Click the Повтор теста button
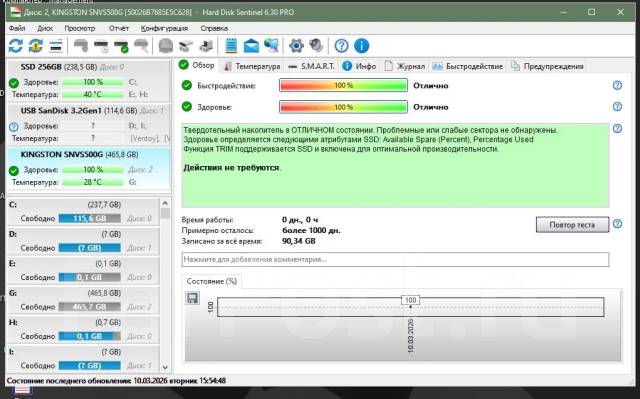This screenshot has width=640, height=399. click(572, 225)
